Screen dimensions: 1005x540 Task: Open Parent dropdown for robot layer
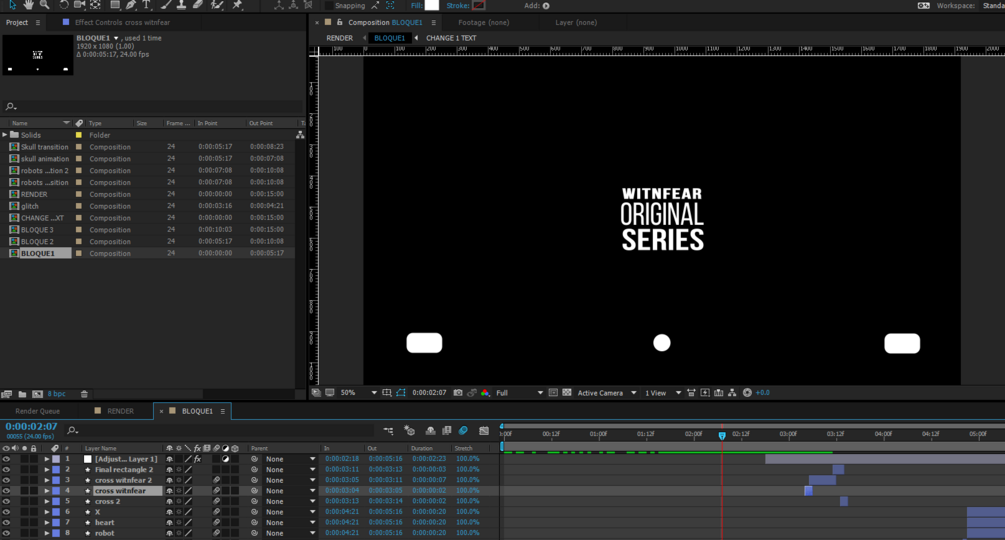[x=290, y=533]
